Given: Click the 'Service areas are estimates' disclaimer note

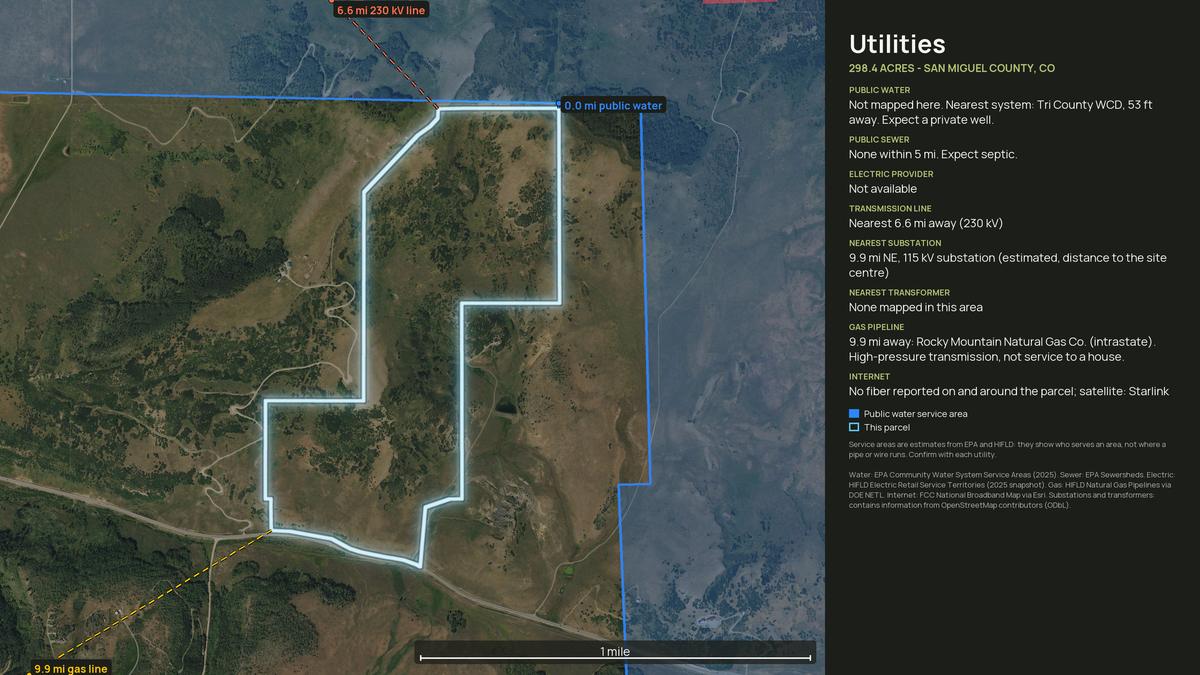Looking at the screenshot, I should click(x=1007, y=449).
